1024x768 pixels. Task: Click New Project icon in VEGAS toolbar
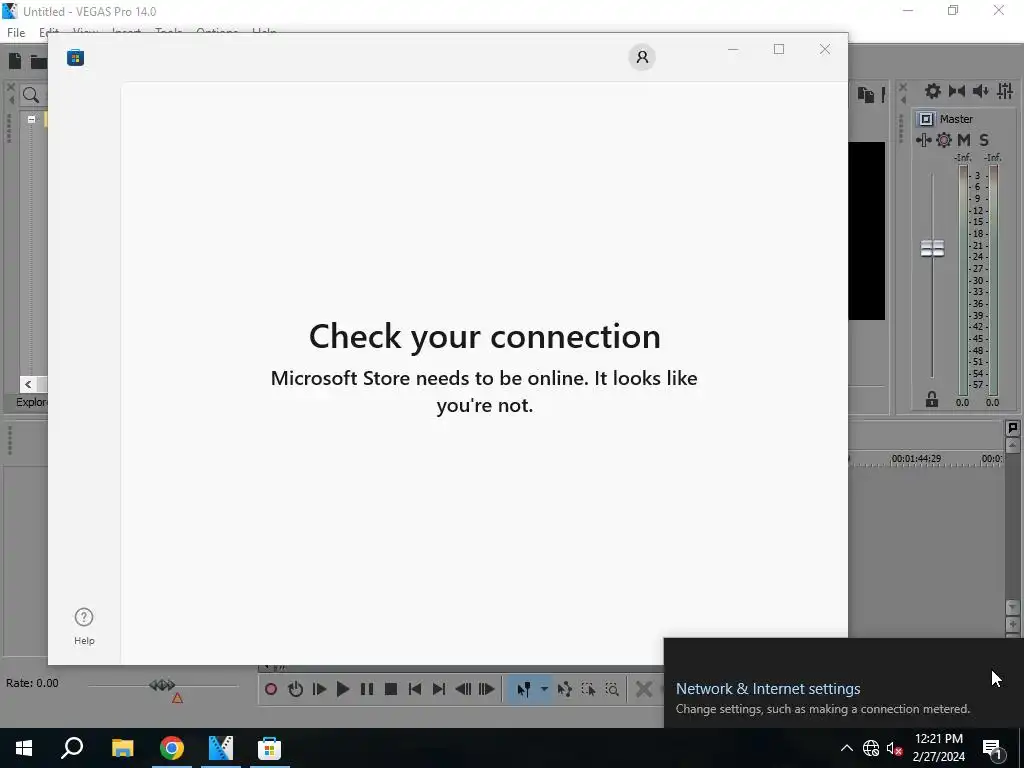15,61
